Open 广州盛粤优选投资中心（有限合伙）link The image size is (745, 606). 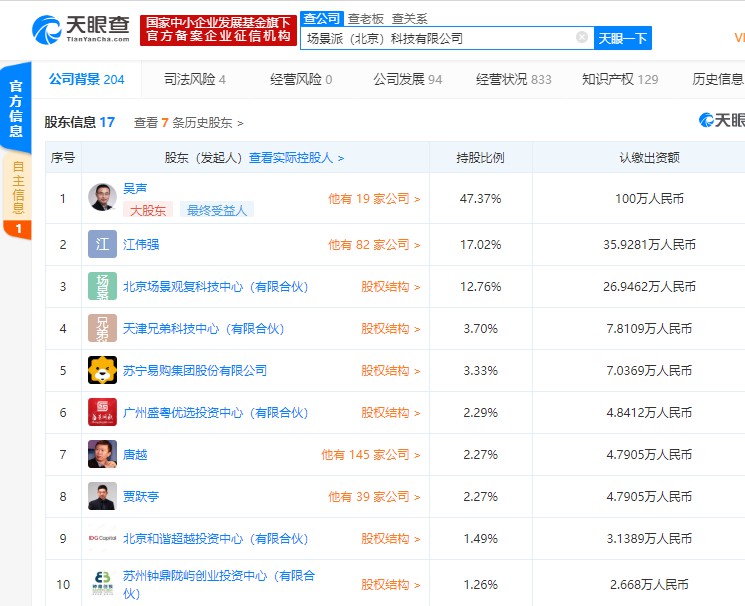[215, 413]
